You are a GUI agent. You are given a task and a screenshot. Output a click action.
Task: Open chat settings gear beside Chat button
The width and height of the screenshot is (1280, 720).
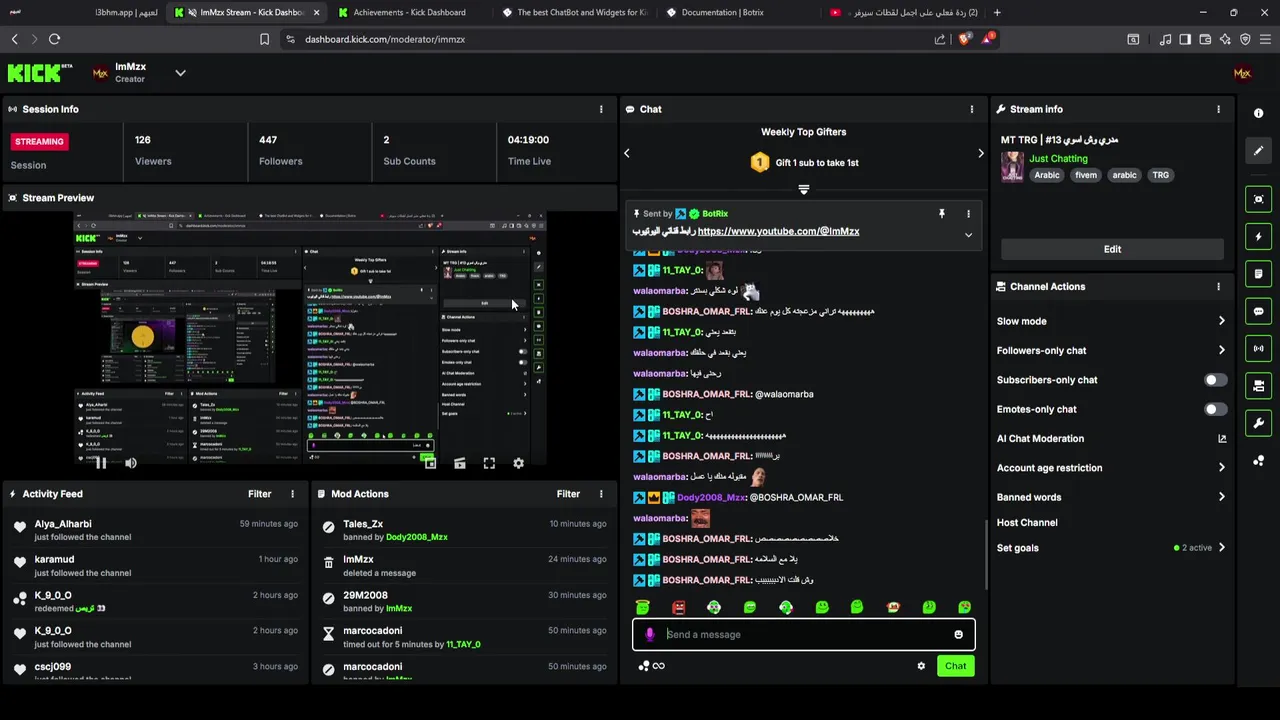(x=921, y=666)
